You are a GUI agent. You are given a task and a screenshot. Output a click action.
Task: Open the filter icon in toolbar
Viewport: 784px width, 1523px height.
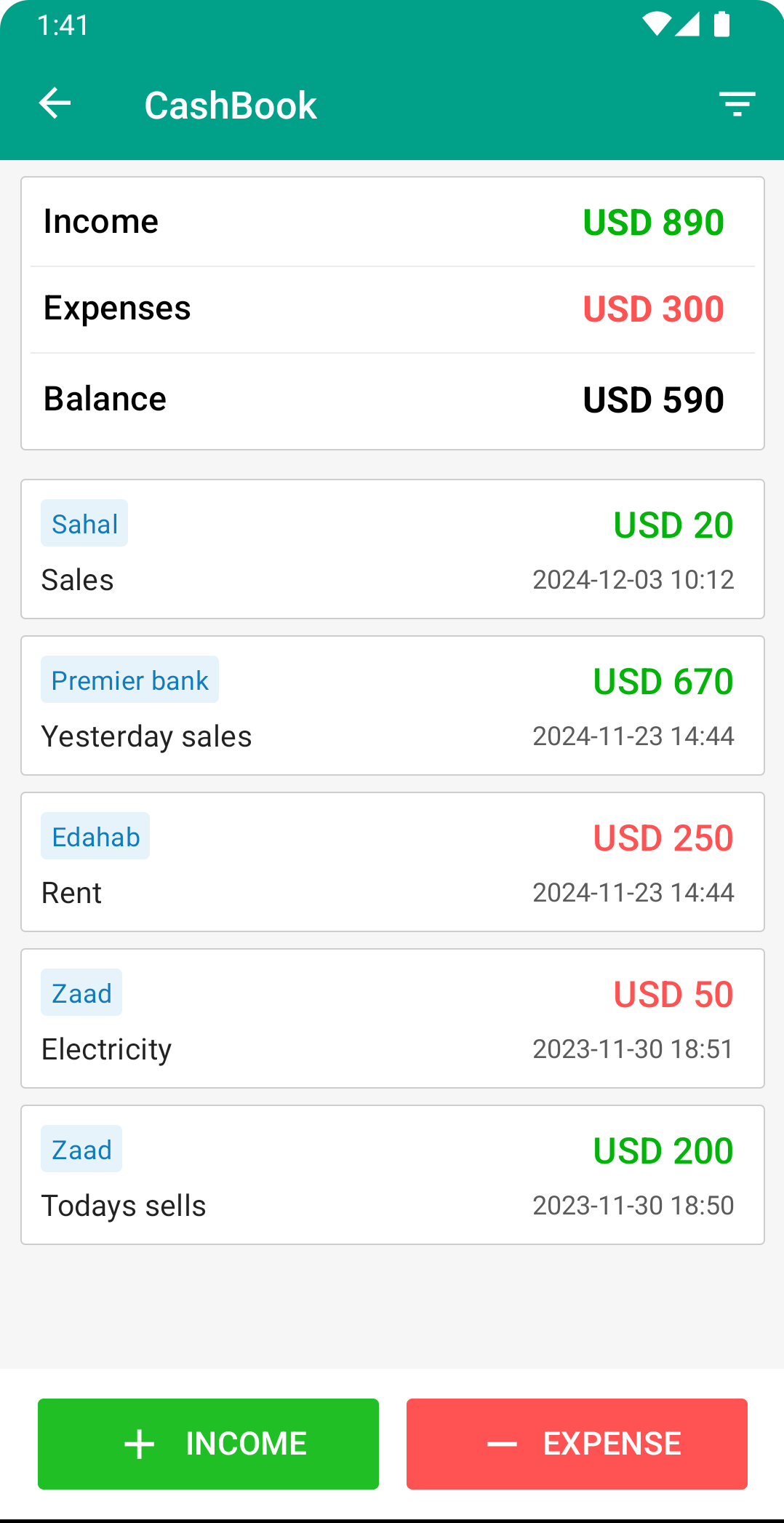737,104
